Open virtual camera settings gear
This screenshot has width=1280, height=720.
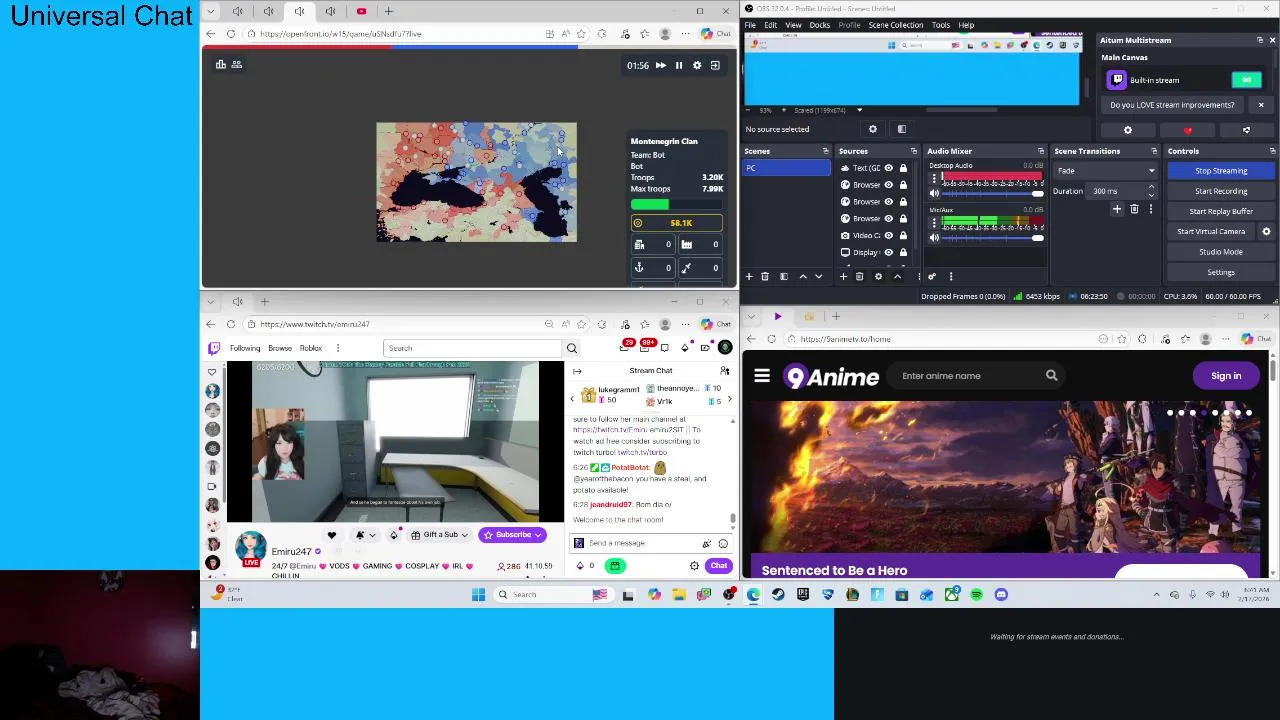point(1266,232)
